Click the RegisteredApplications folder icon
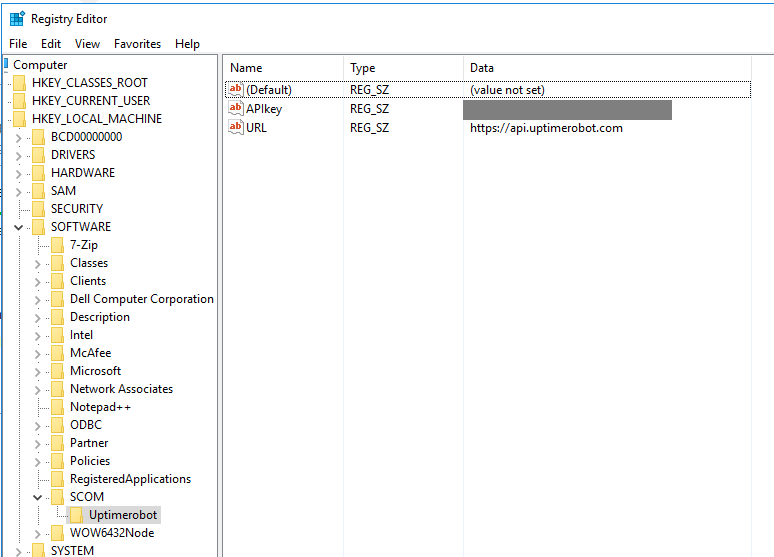The image size is (774, 557). [x=57, y=479]
